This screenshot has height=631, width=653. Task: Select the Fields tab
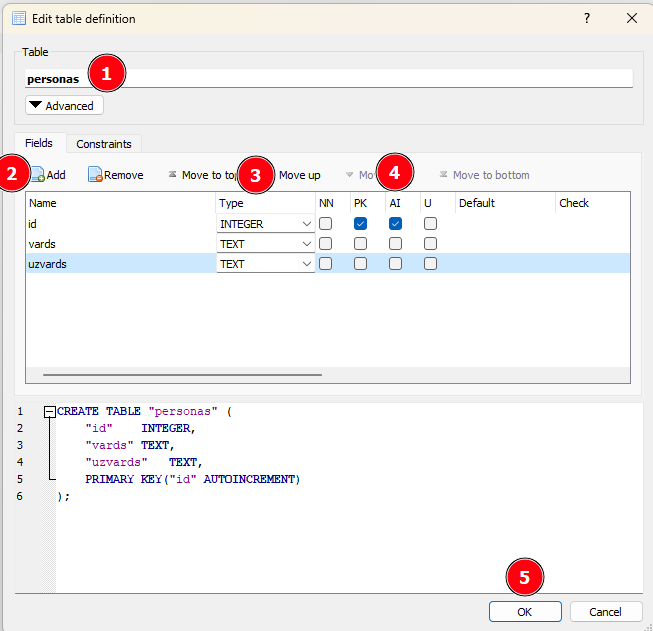point(39,143)
